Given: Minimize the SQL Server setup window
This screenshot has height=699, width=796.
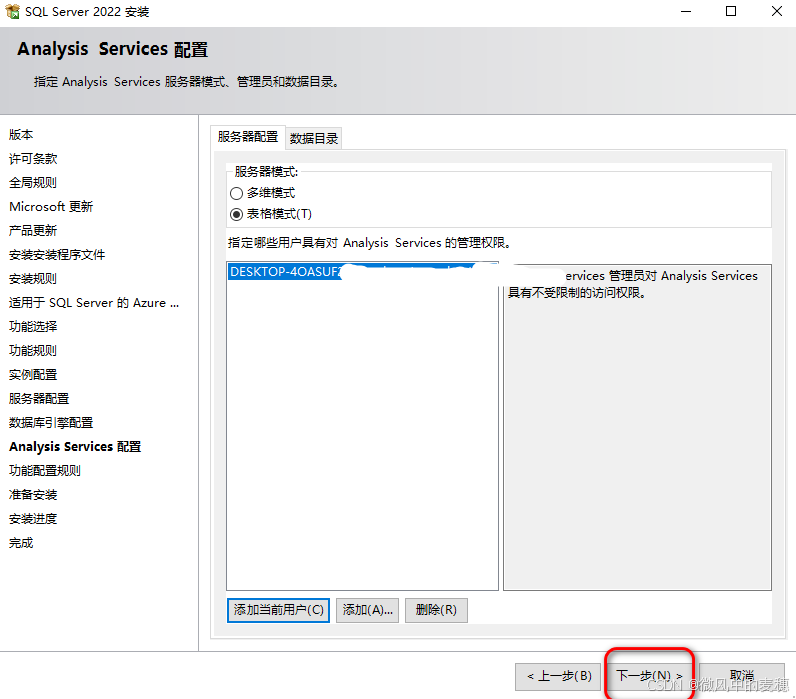Looking at the screenshot, I should tap(686, 11).
